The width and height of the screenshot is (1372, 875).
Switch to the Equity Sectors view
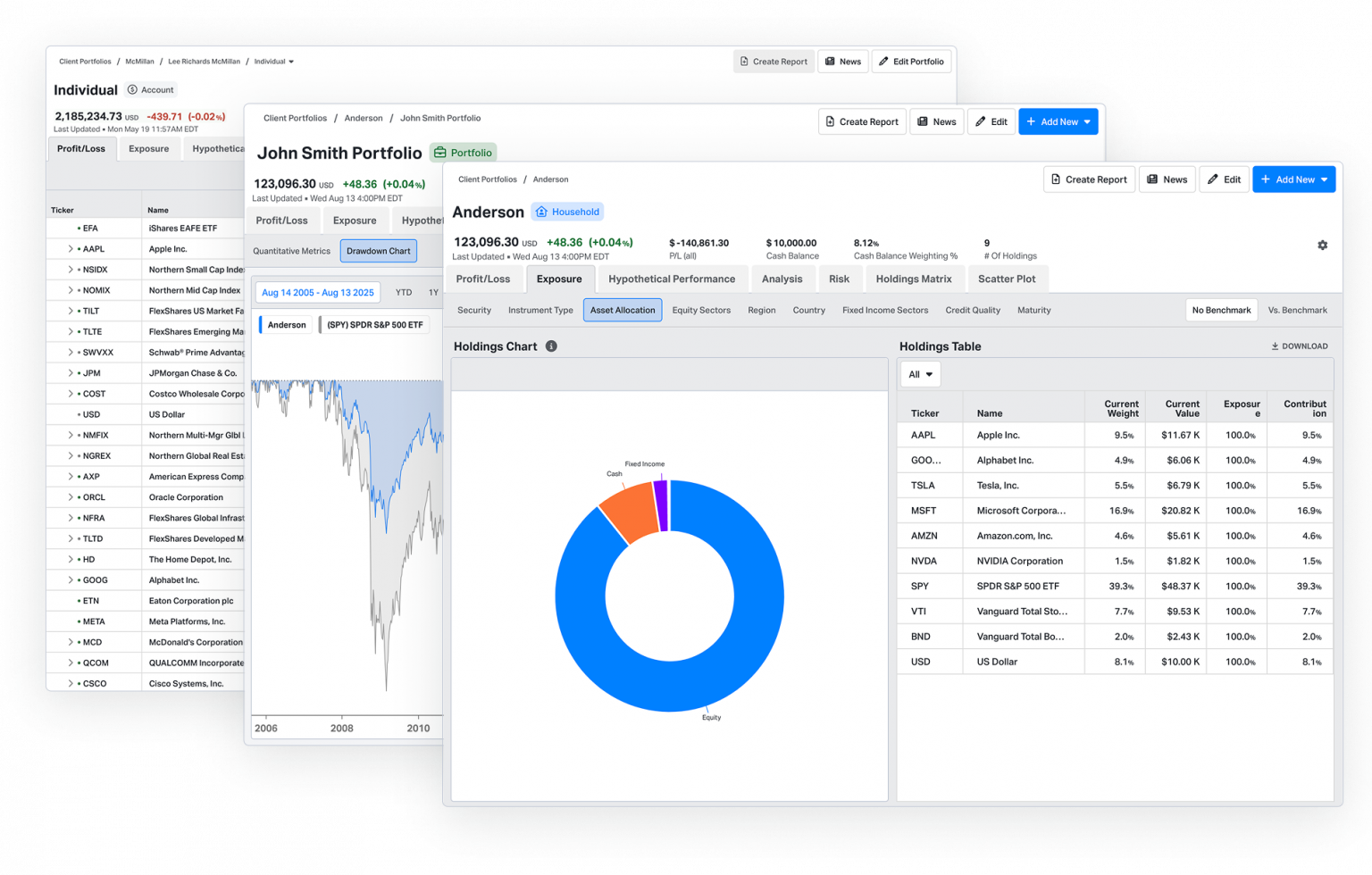[x=701, y=310]
